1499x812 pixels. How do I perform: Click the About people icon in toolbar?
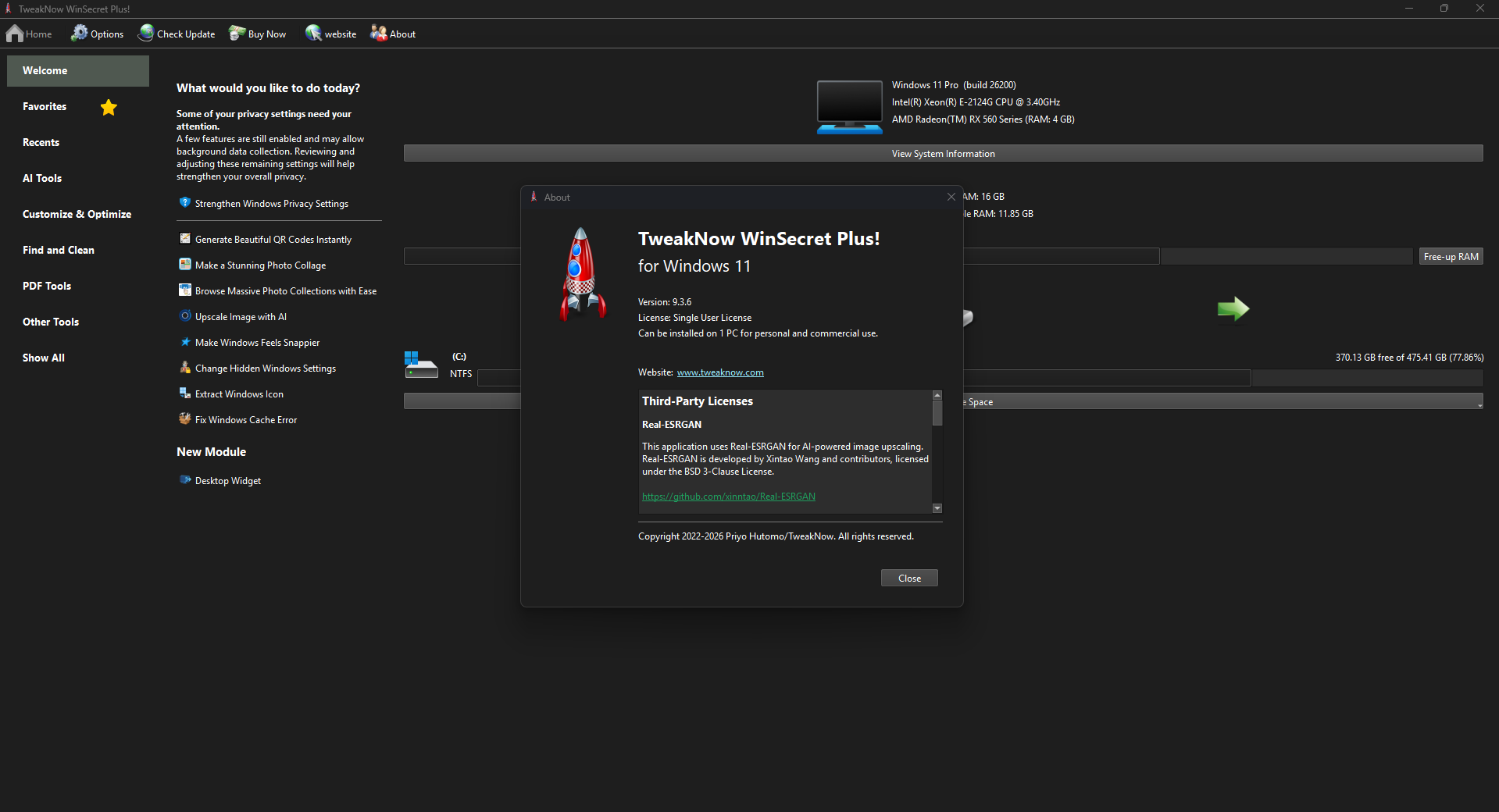point(379,34)
